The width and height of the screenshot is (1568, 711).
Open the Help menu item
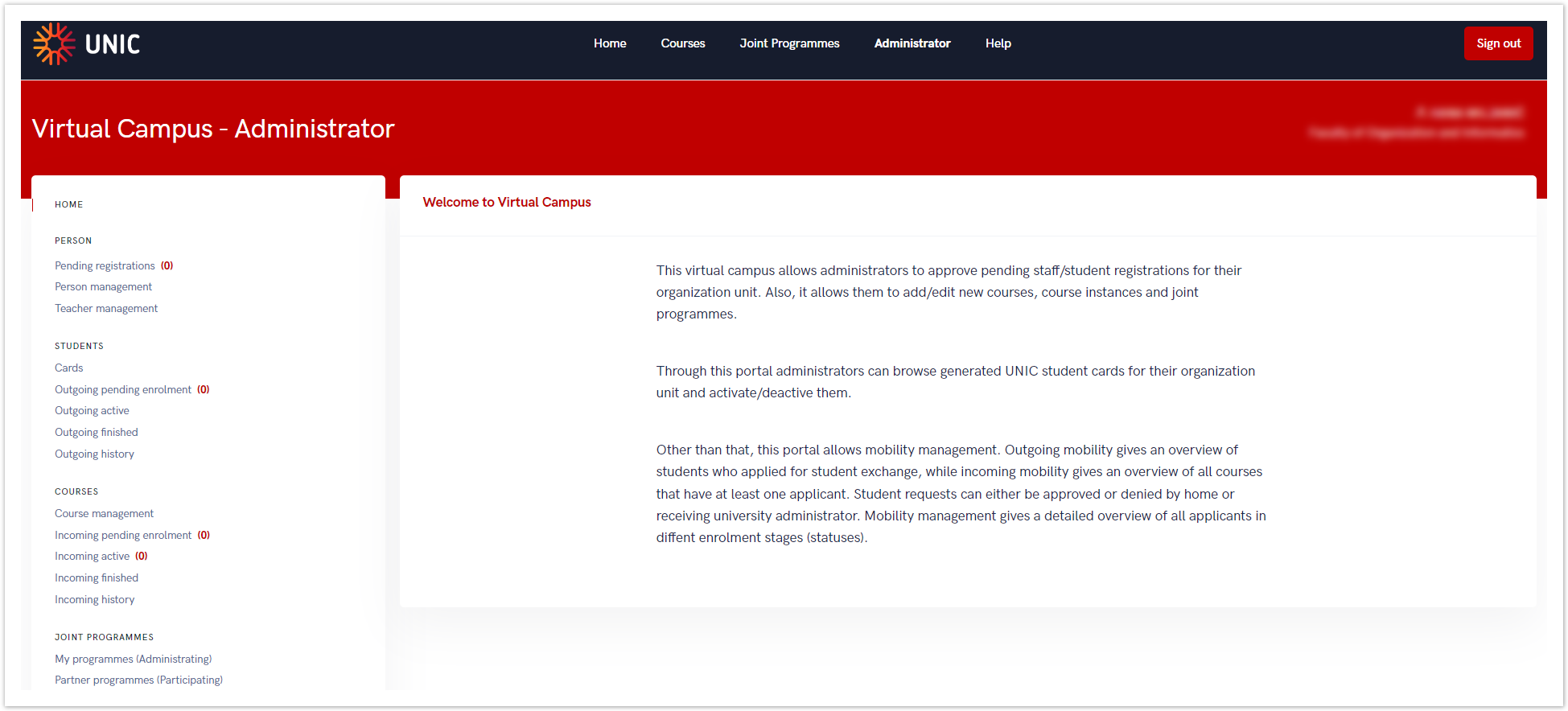(998, 43)
